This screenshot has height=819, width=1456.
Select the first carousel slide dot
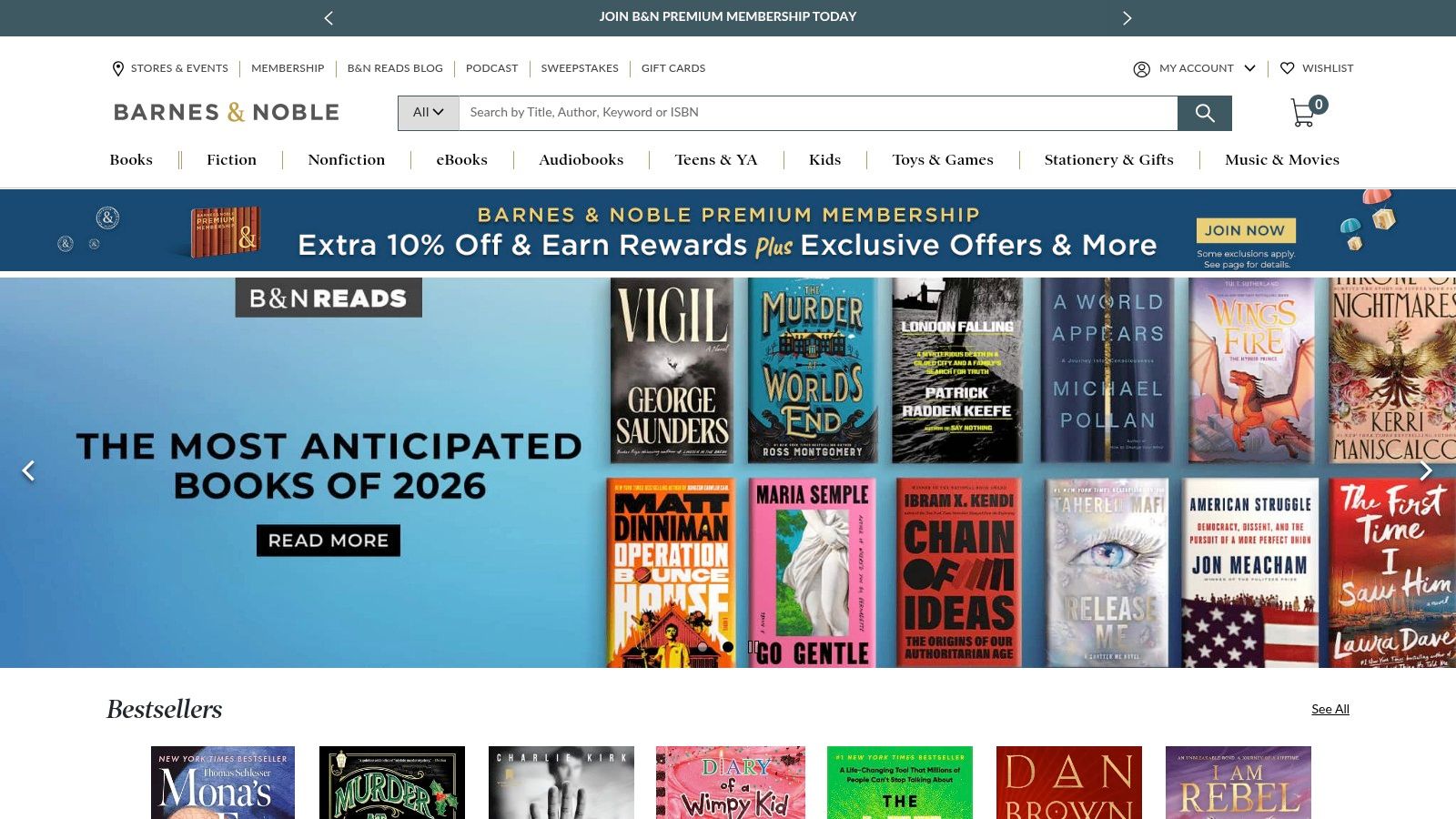coord(703,647)
